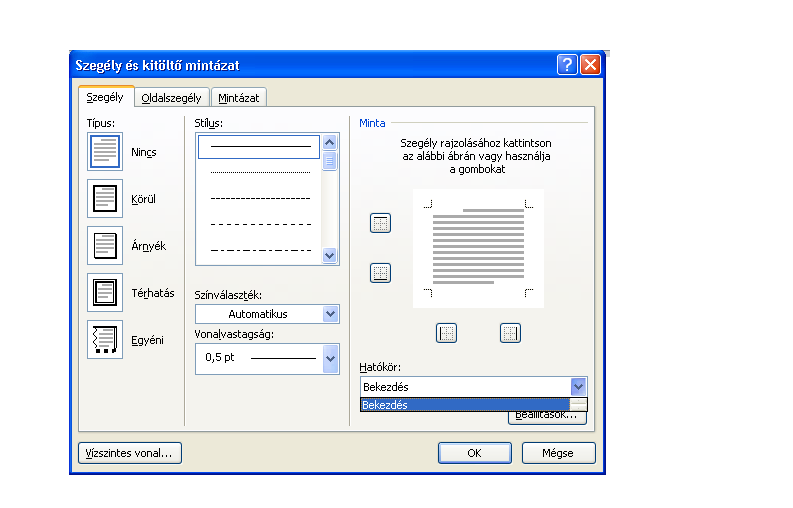Open the Hatókör dropdown arrow
The image size is (793, 508).
click(x=579, y=387)
